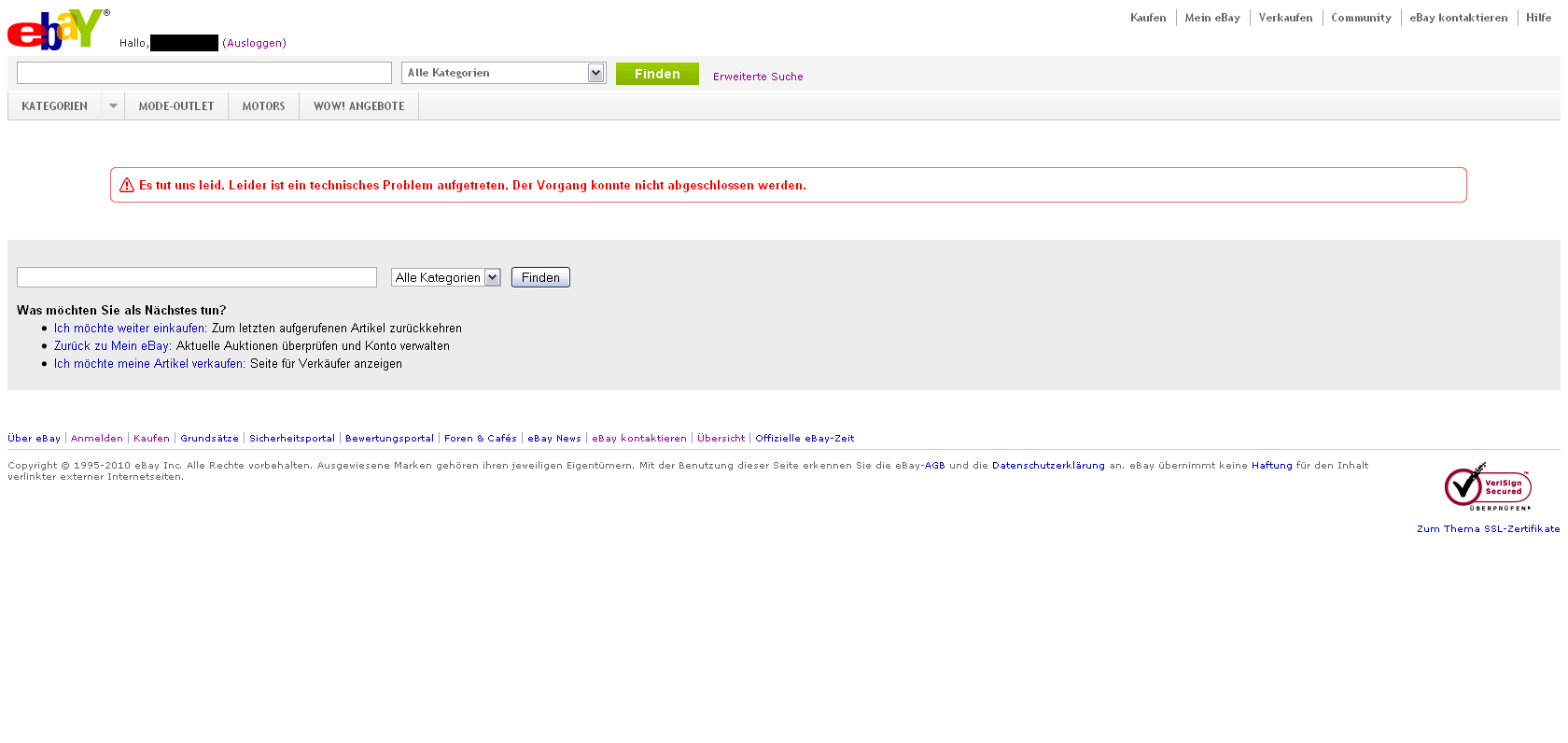This screenshot has width=1568, height=743.
Task: Open Community in the top menu
Action: pyautogui.click(x=1361, y=18)
